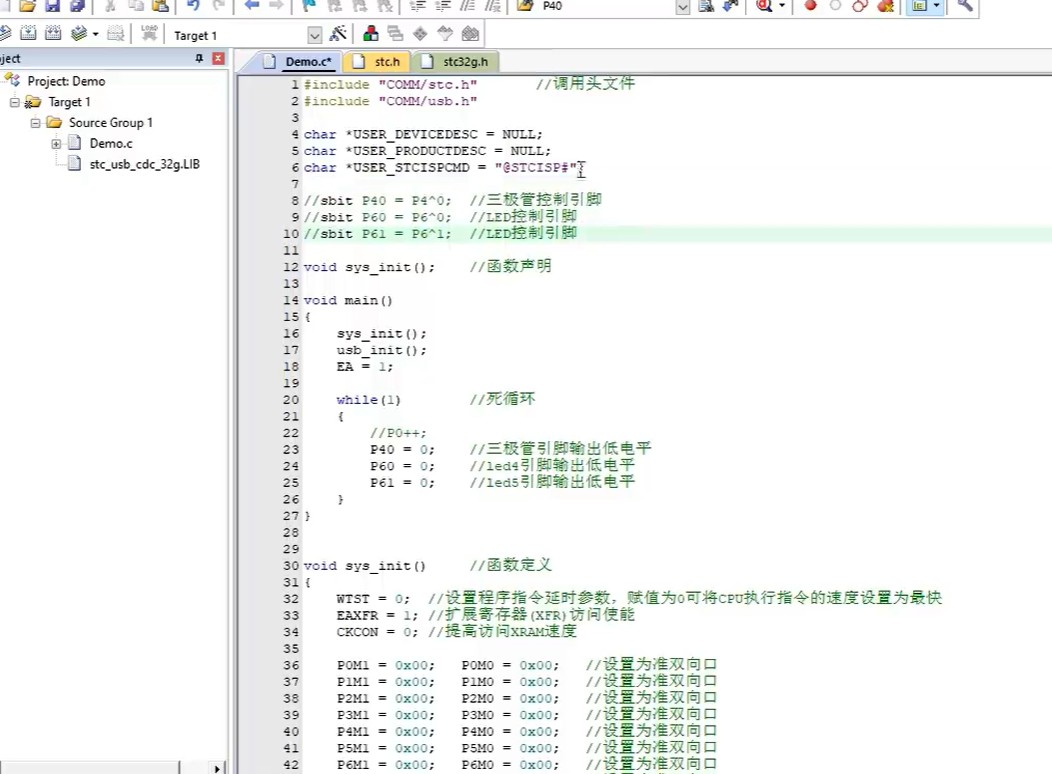Select Source Group 1 folder
Viewport: 1052px width, 774px height.
click(111, 123)
